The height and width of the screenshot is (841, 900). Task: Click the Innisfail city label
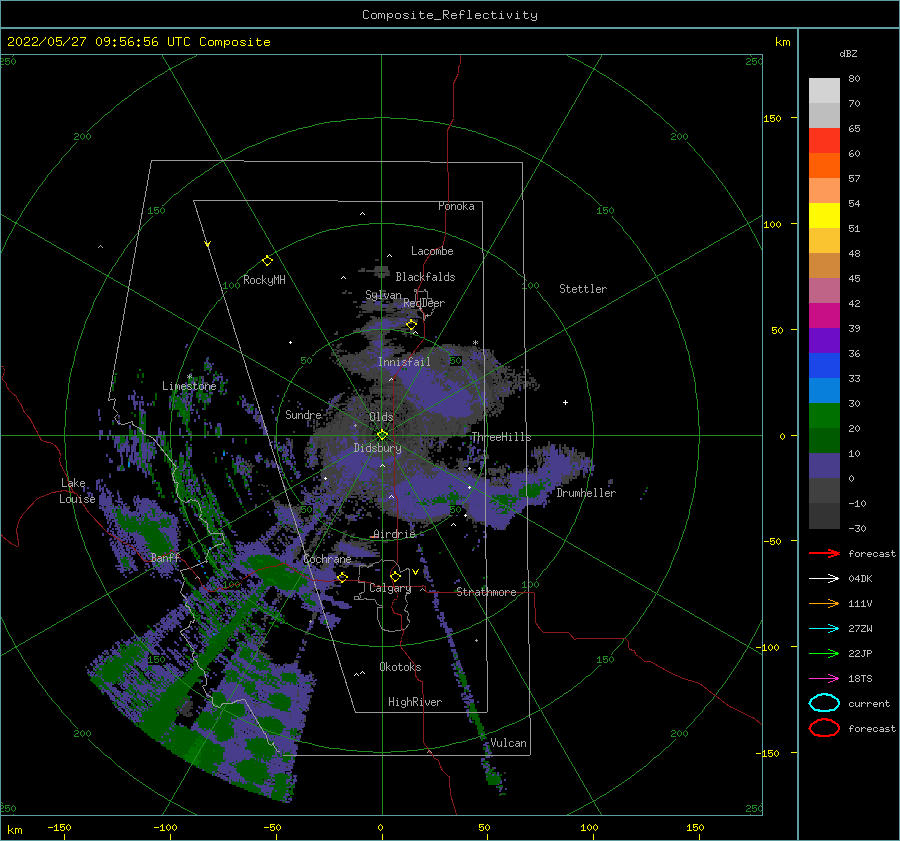pos(404,362)
